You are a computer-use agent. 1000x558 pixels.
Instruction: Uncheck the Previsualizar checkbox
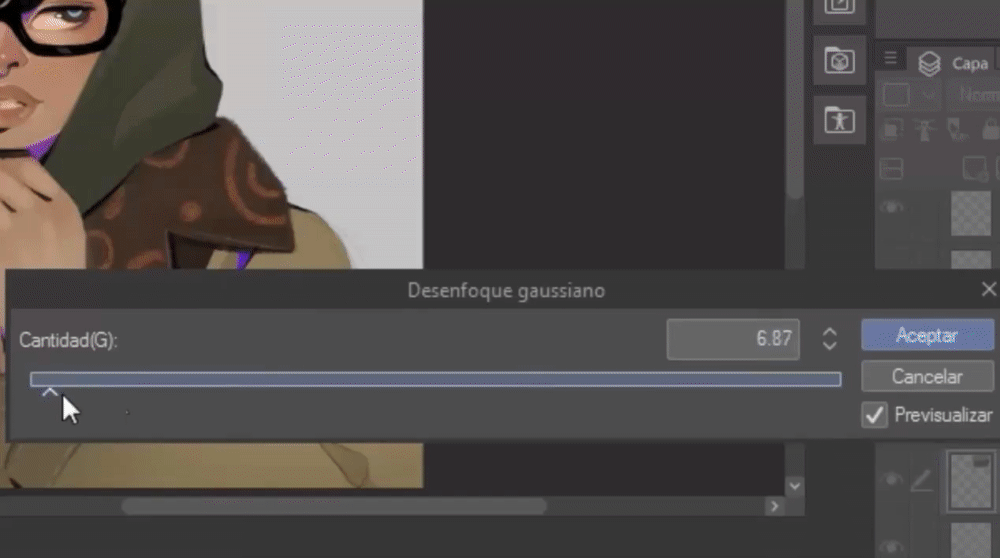[x=874, y=415]
